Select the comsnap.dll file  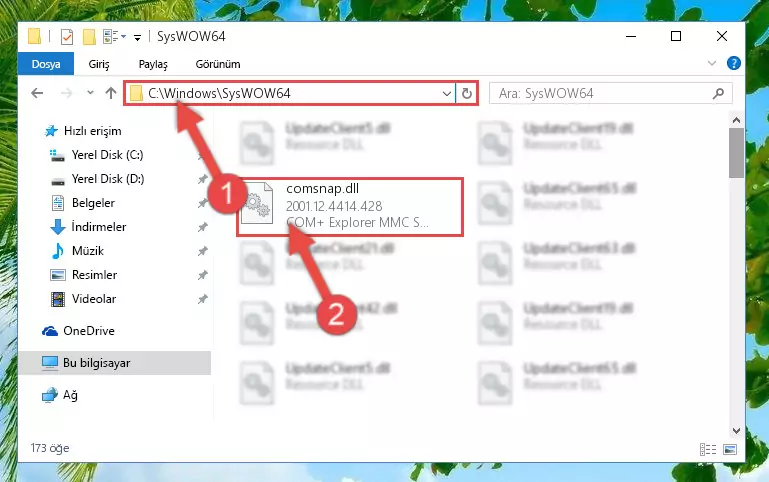coord(350,207)
